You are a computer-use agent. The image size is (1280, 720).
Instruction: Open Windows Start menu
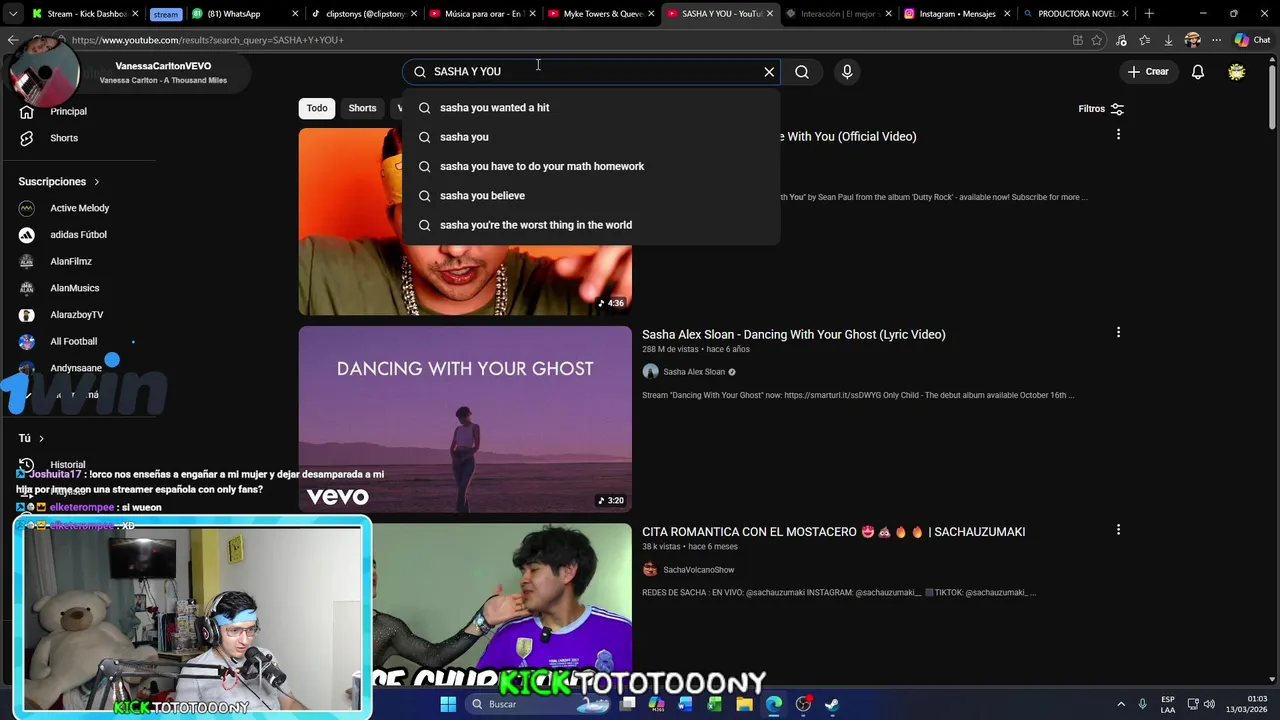click(x=448, y=704)
